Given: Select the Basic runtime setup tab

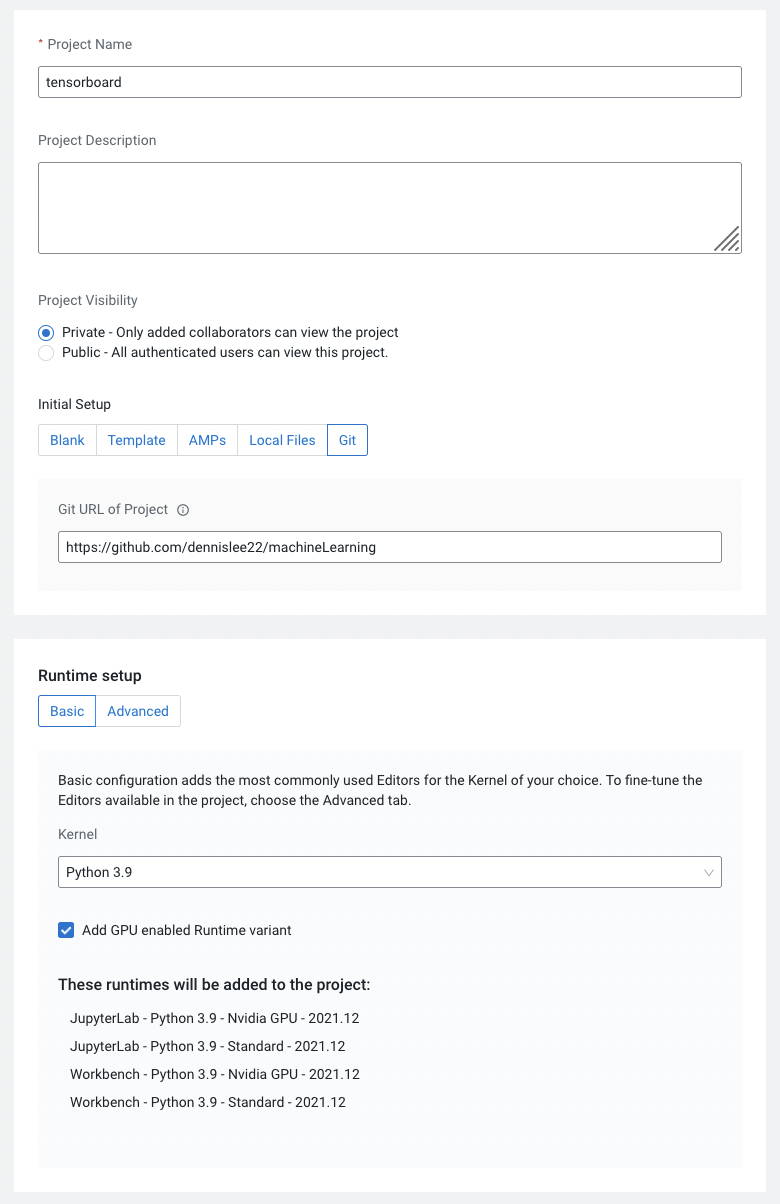Looking at the screenshot, I should [67, 711].
